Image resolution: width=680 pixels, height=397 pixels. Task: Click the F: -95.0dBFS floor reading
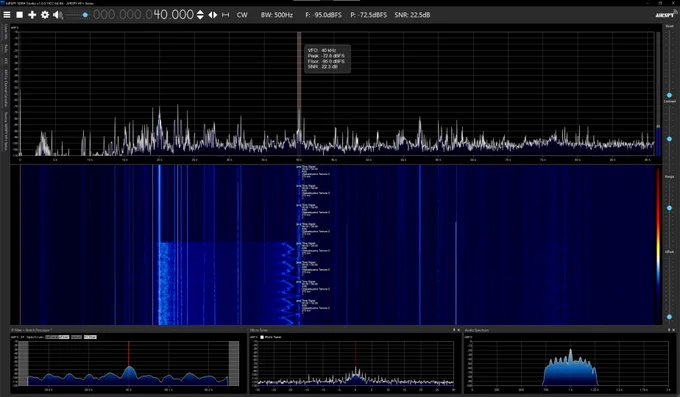click(x=324, y=15)
